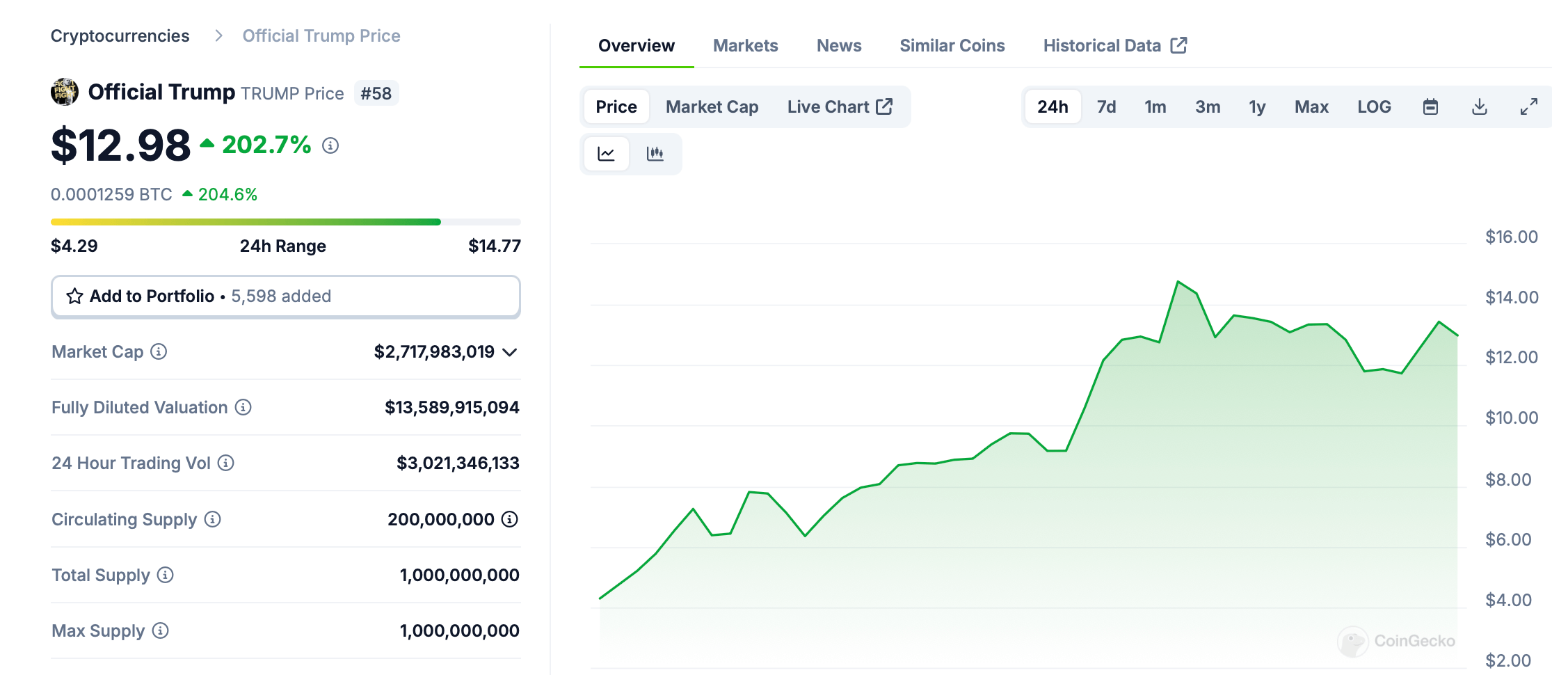Expand the Market Cap value chevron

coord(510,352)
